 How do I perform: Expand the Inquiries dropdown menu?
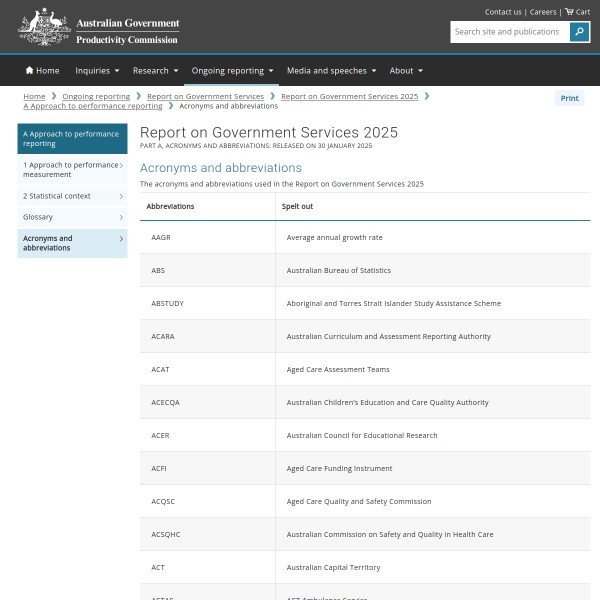pos(97,70)
